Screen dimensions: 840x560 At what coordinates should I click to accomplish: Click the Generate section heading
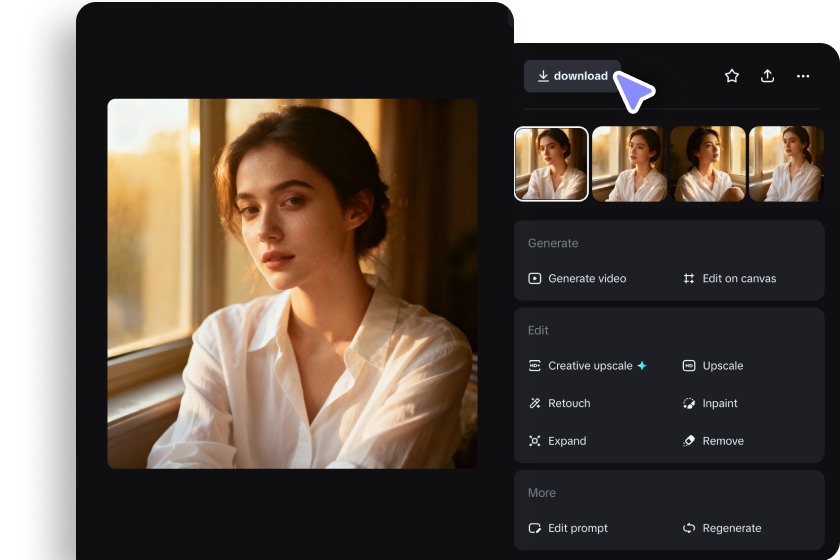[553, 243]
